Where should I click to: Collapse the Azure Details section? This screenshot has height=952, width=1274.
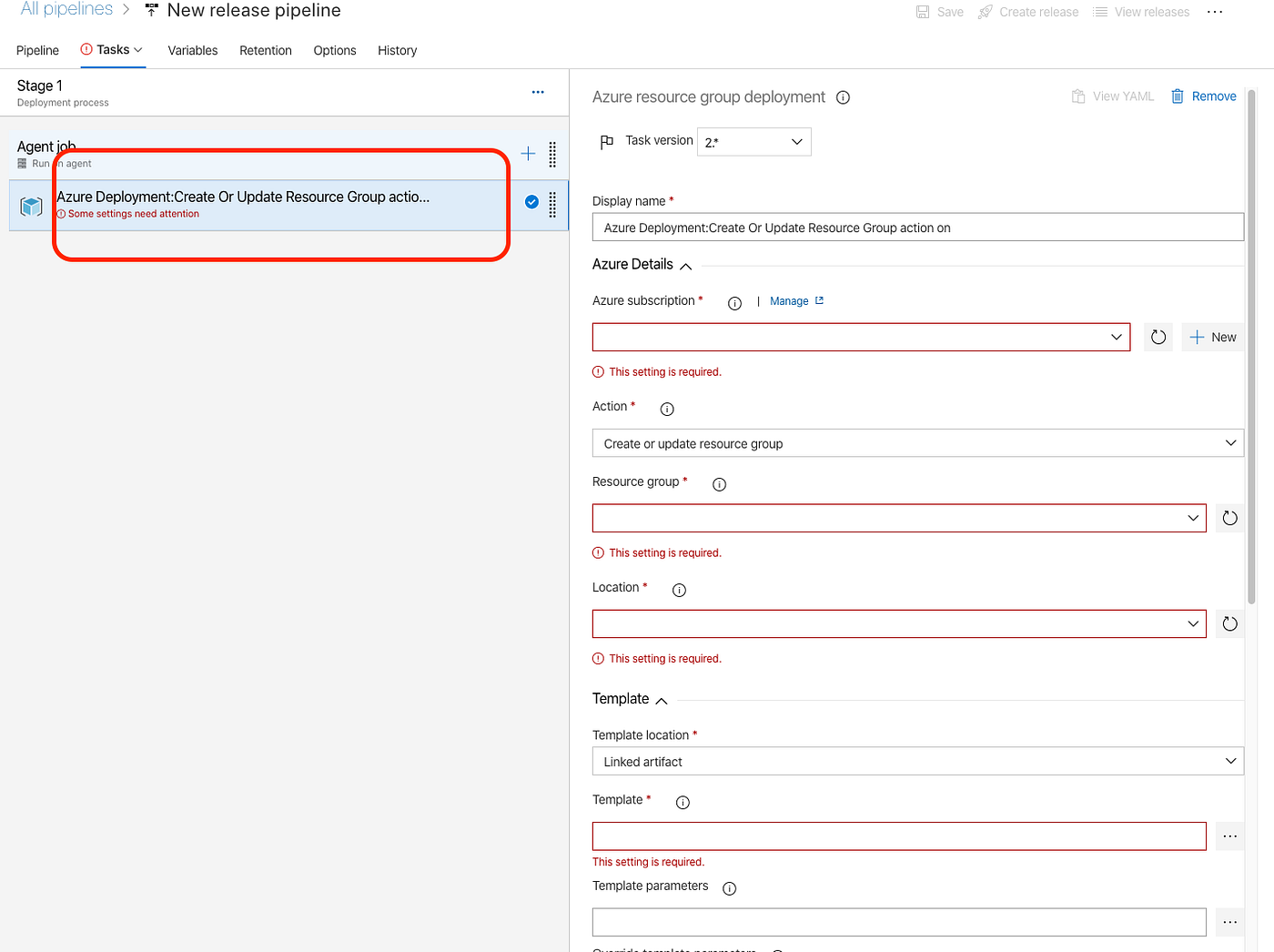pyautogui.click(x=686, y=266)
